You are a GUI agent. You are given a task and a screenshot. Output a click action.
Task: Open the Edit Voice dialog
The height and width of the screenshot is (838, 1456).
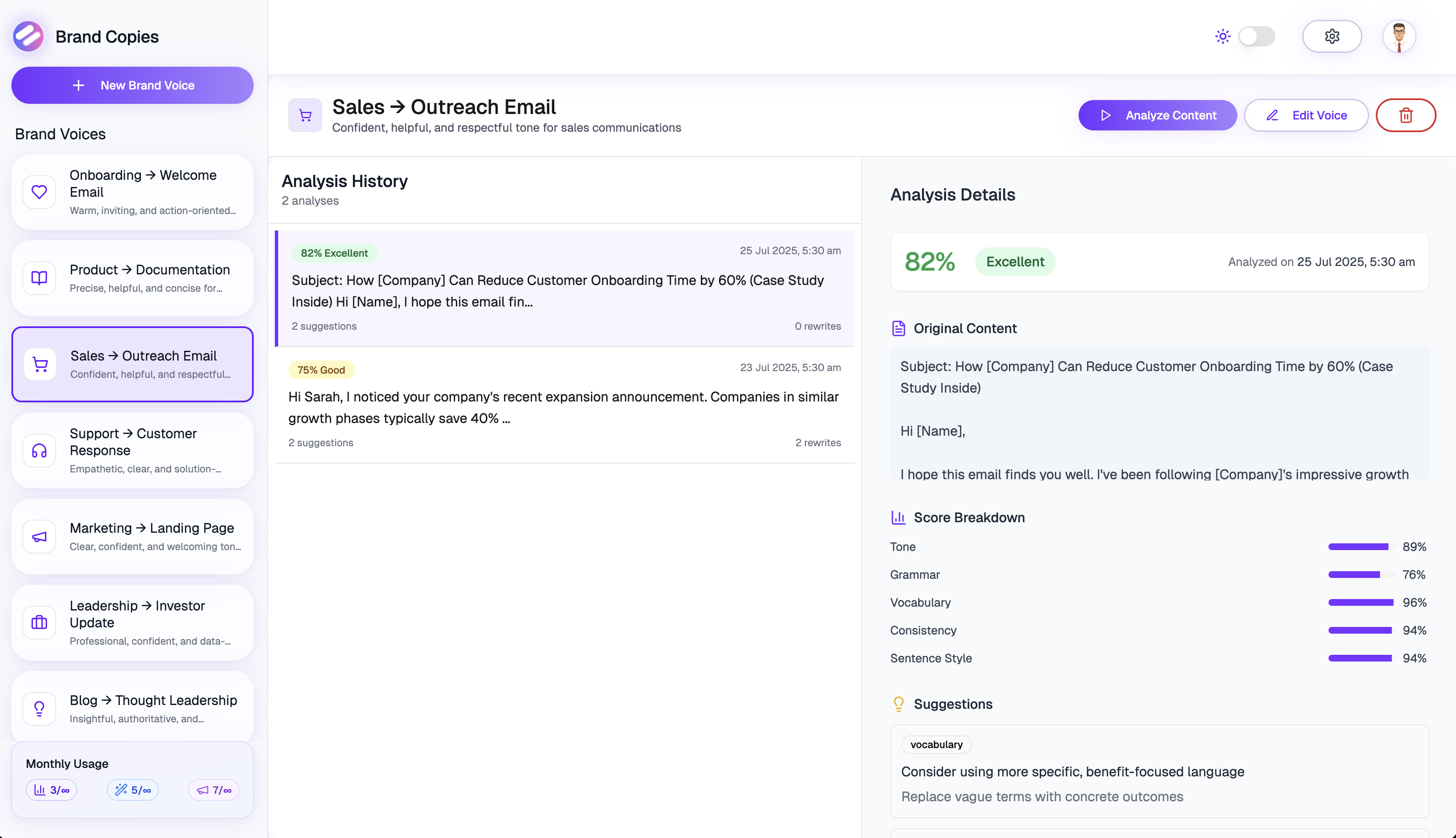coord(1307,115)
